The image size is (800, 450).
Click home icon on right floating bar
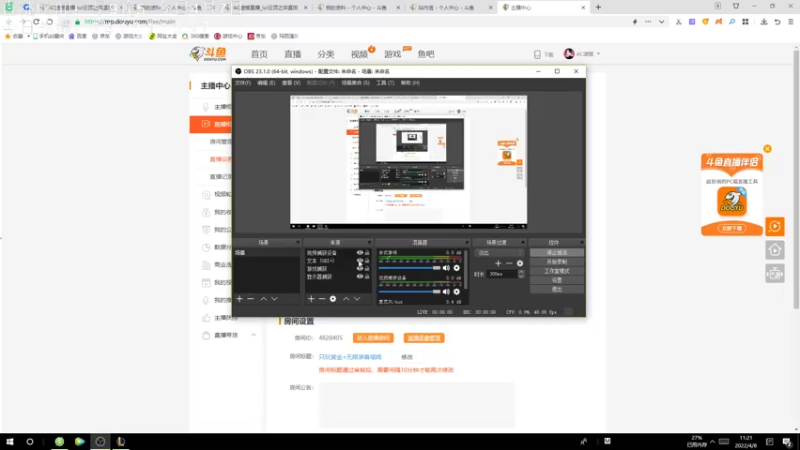point(774,250)
